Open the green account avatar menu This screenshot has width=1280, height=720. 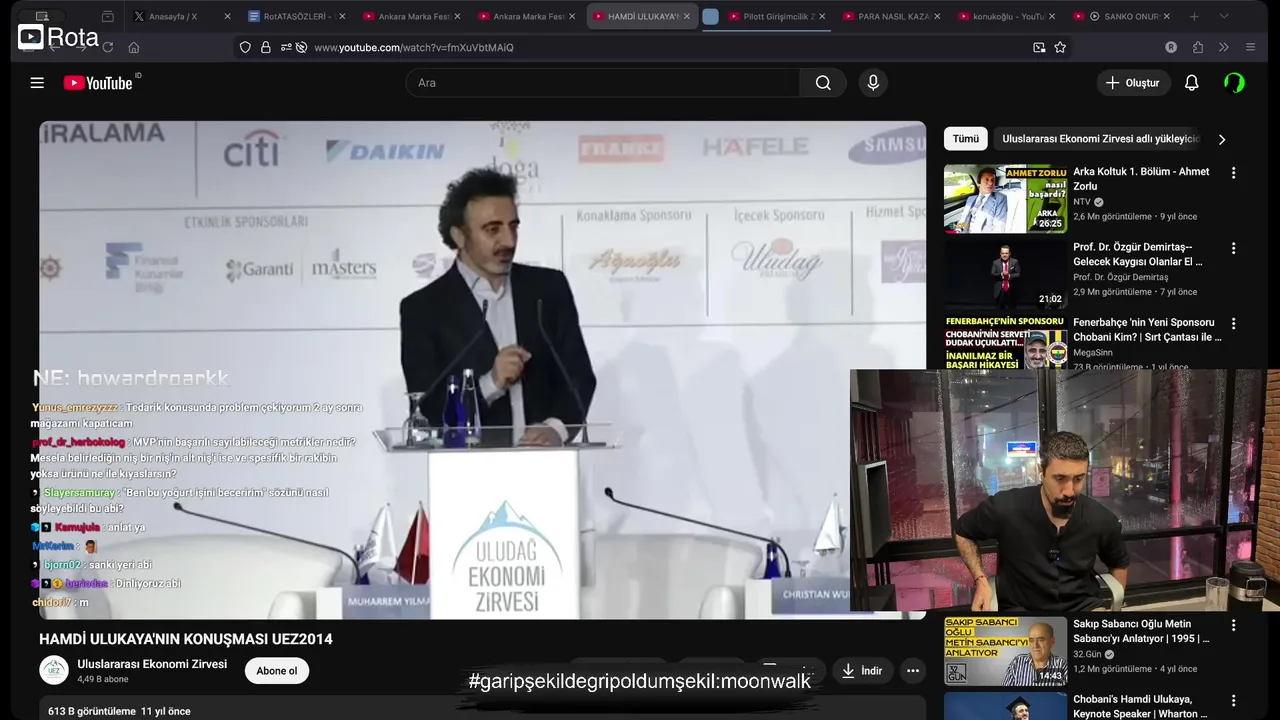(1234, 83)
